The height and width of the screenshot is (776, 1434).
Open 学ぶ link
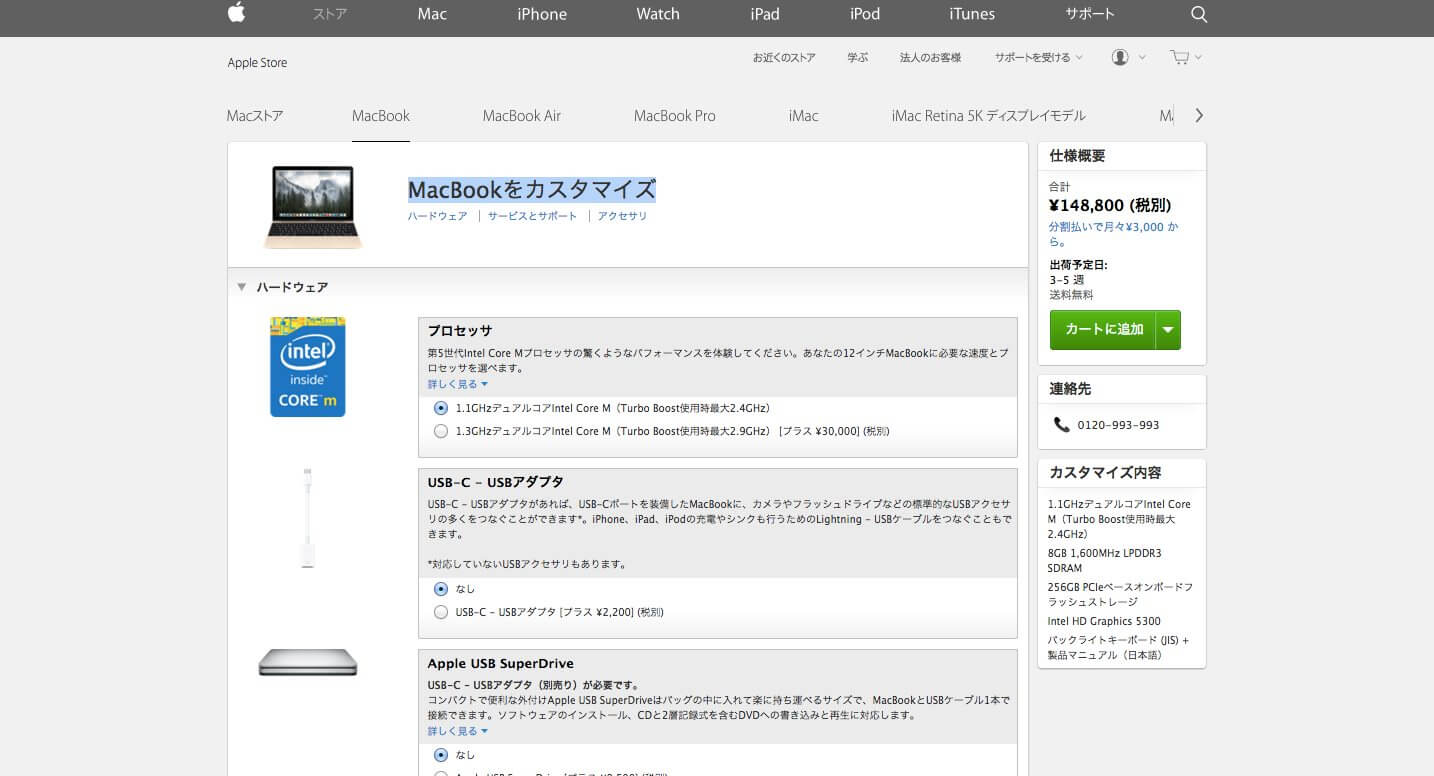point(858,58)
